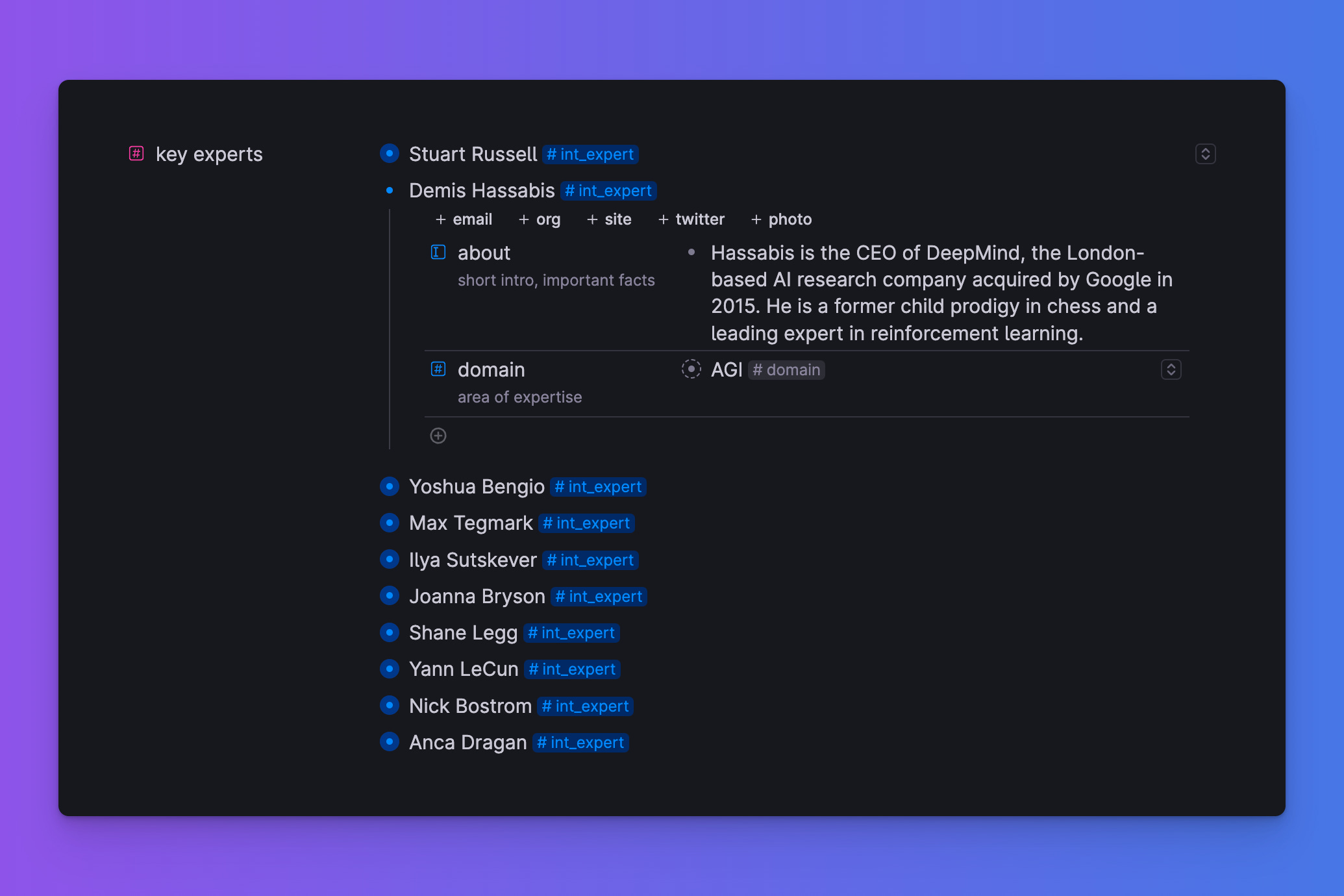Viewport: 1344px width, 896px height.
Task: Click the int_expert tag beside Nick Bostrom
Action: 585,706
